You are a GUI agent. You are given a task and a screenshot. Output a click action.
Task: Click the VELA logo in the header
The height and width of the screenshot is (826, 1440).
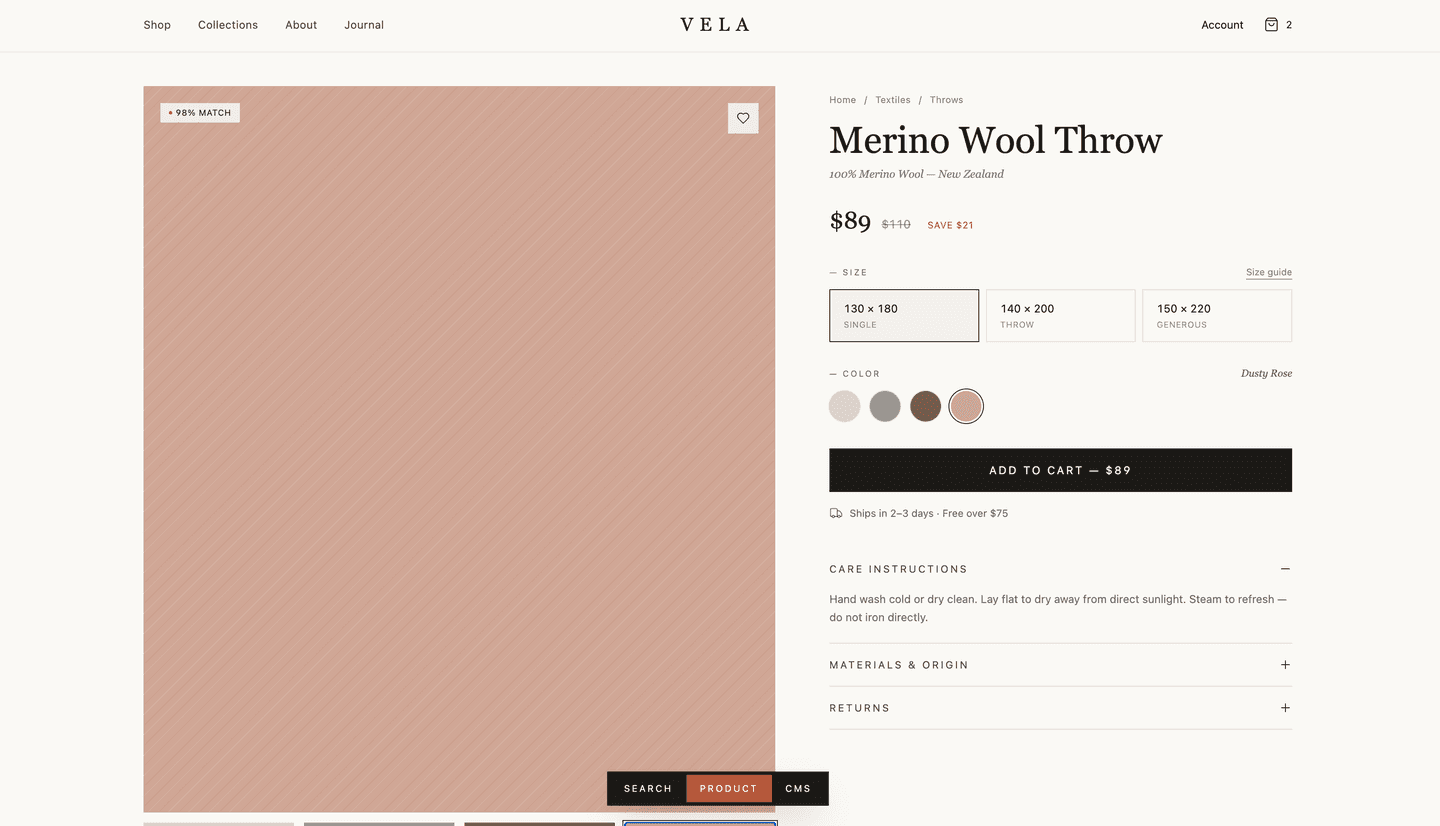click(714, 24)
